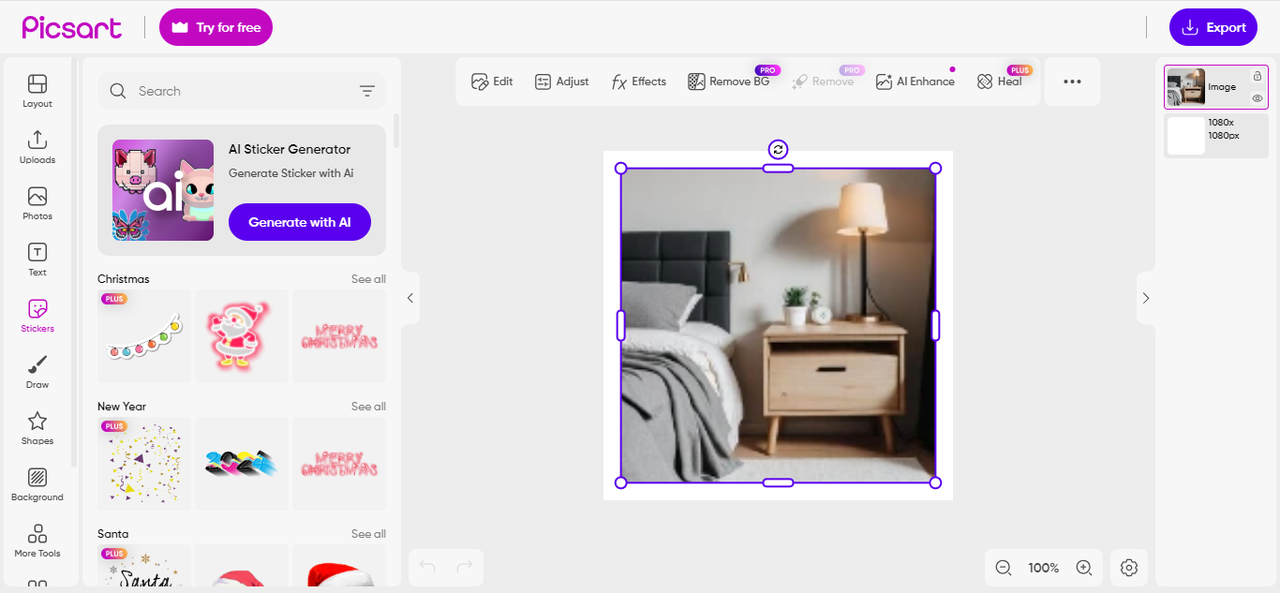The image size is (1280, 593).
Task: Zoom in with the plus magnifier
Action: pyautogui.click(x=1084, y=567)
